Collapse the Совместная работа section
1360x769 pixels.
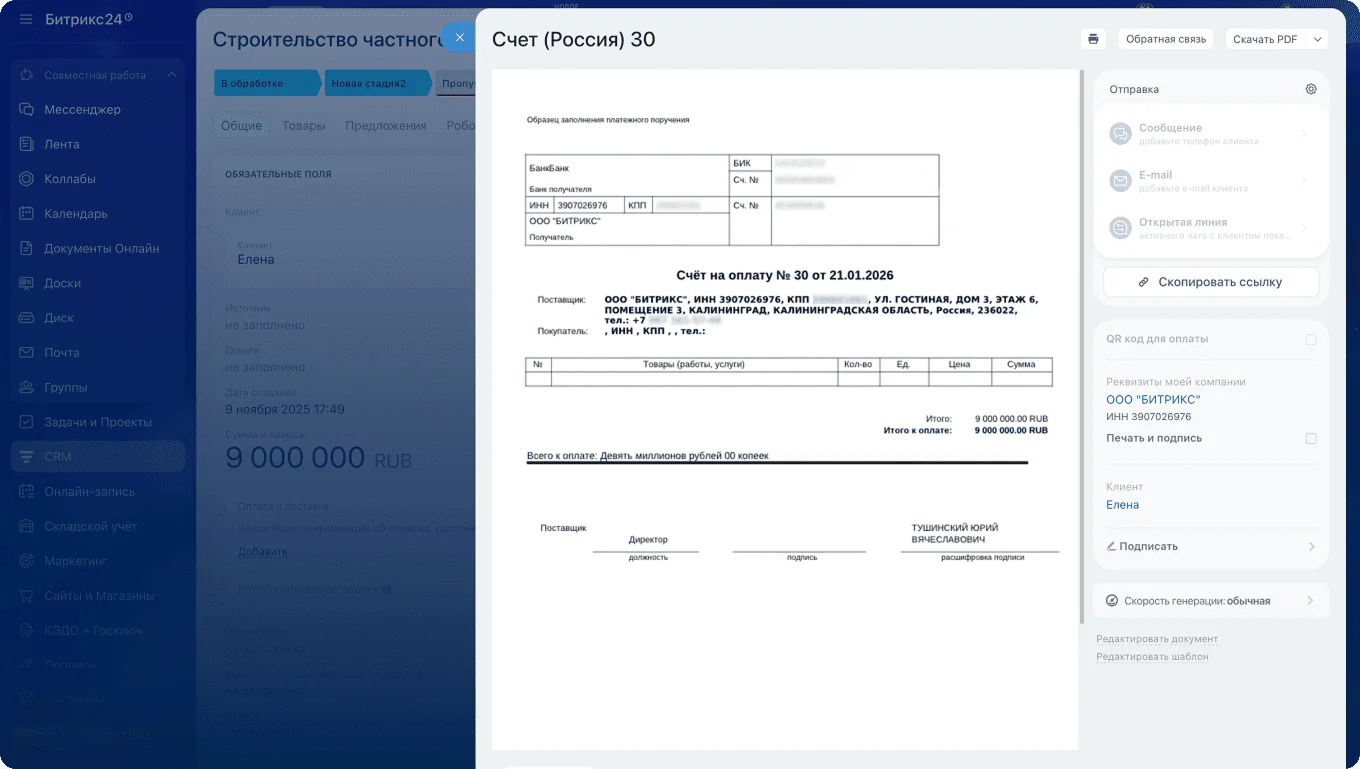[171, 75]
